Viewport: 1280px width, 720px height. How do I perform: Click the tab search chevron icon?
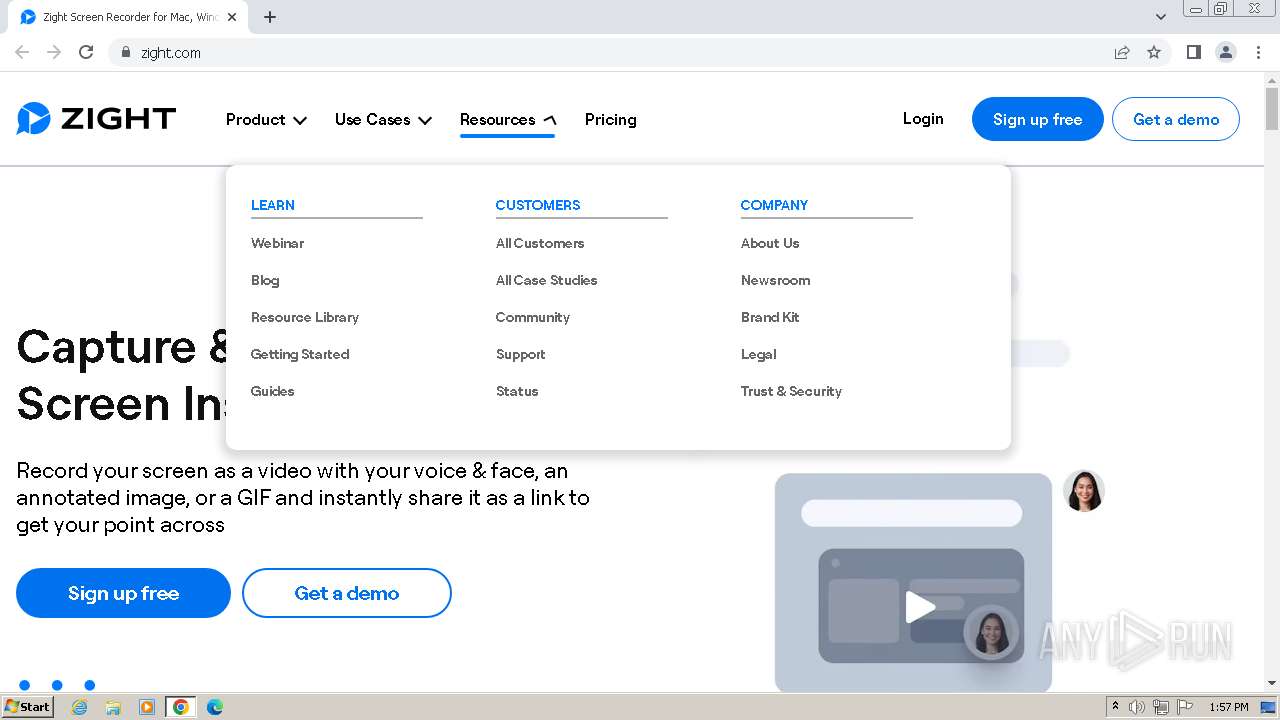point(1161,17)
